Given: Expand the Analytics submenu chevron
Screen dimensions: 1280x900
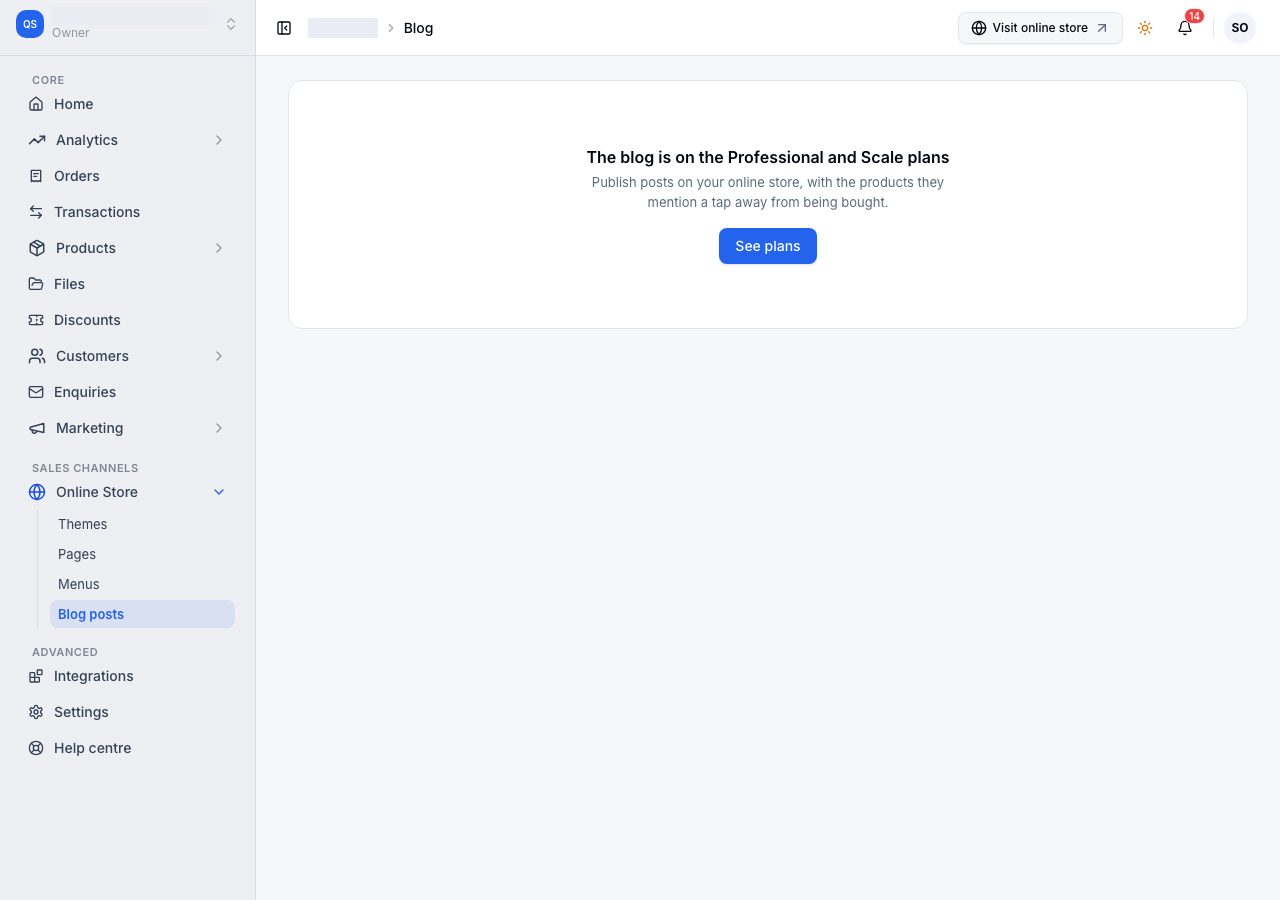Looking at the screenshot, I should pos(219,140).
